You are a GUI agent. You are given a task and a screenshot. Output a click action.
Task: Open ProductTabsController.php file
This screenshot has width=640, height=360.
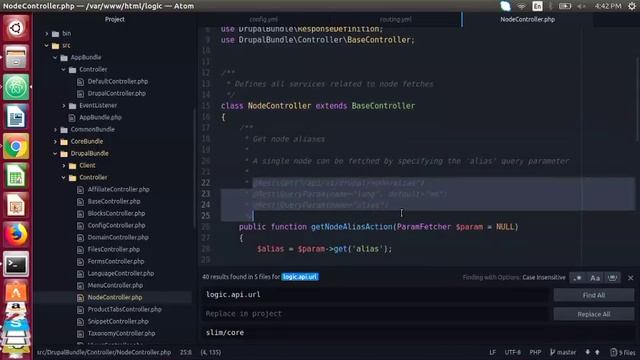coord(124,309)
